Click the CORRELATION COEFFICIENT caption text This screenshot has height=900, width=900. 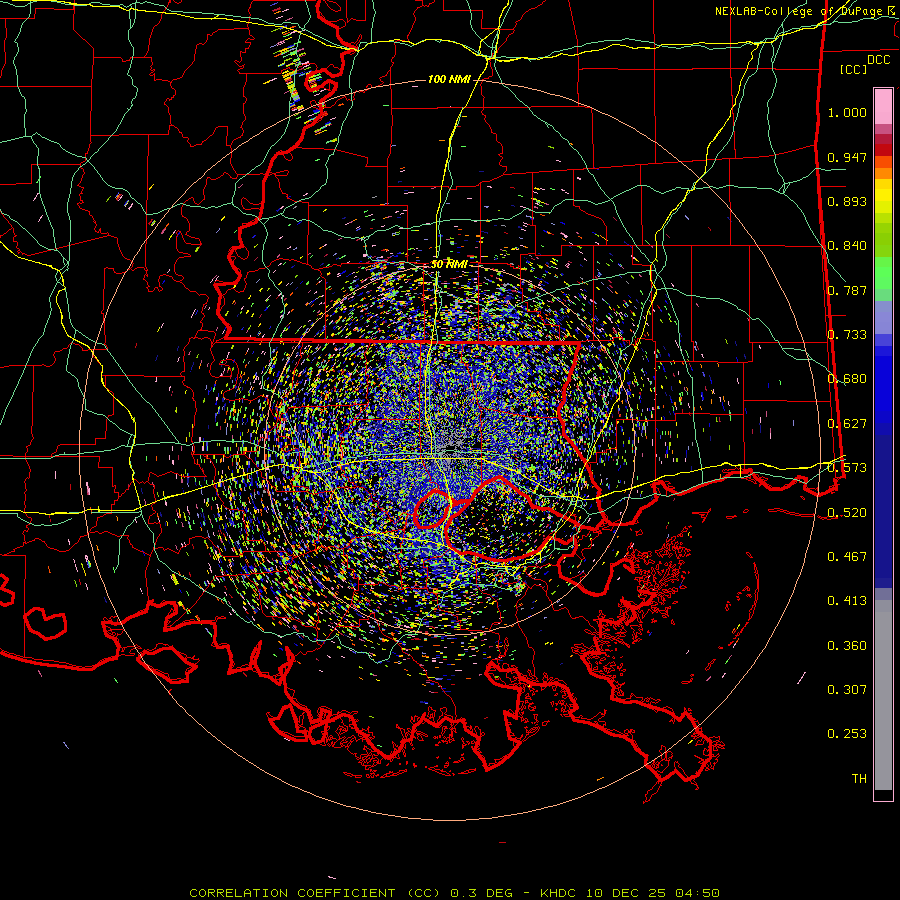pos(292,893)
